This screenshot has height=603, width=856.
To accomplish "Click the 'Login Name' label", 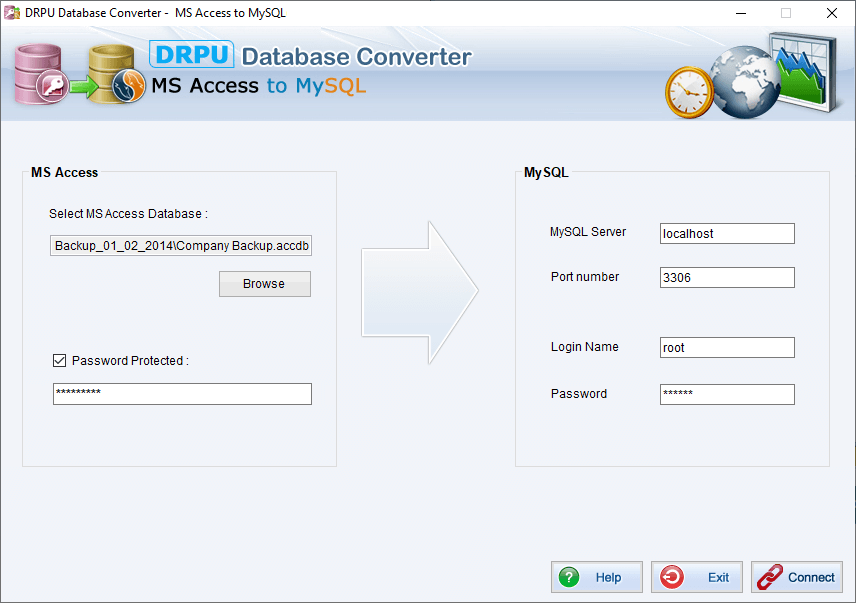I will point(585,347).
